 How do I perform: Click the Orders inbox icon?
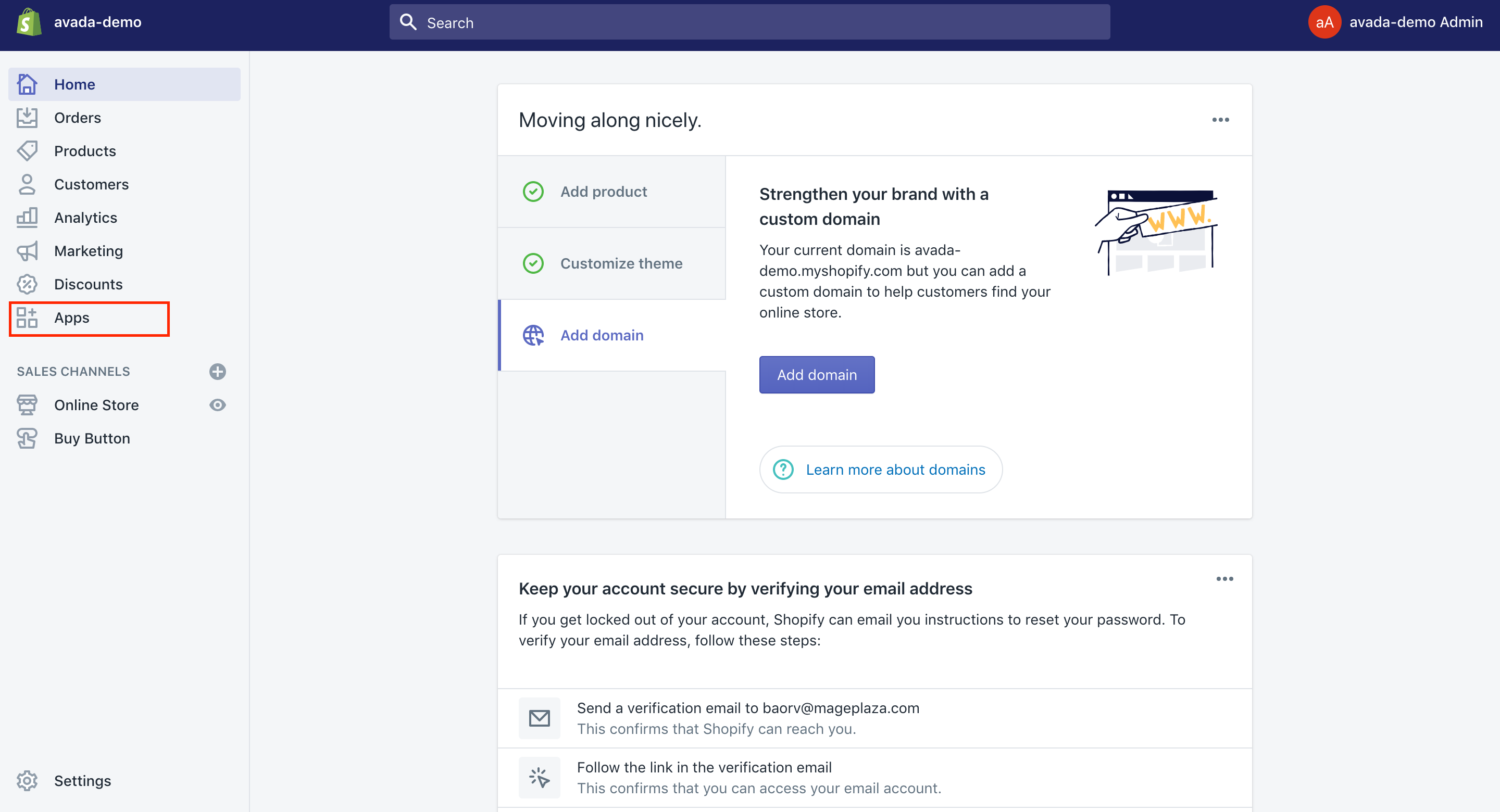coord(27,118)
